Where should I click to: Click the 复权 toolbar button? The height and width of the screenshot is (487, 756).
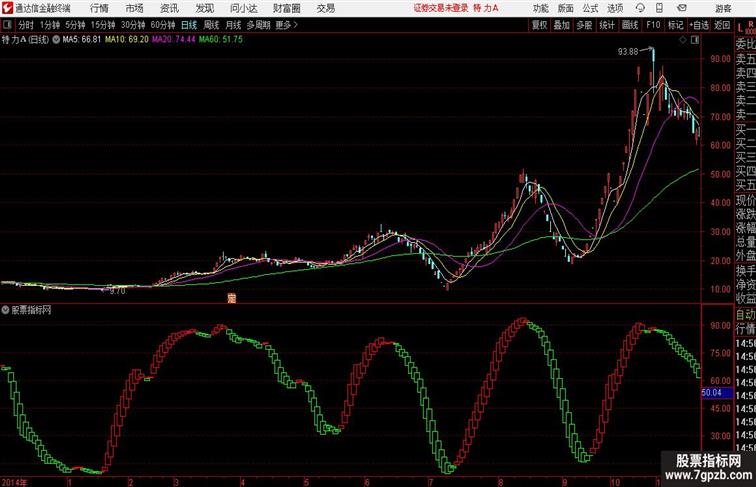pos(540,25)
